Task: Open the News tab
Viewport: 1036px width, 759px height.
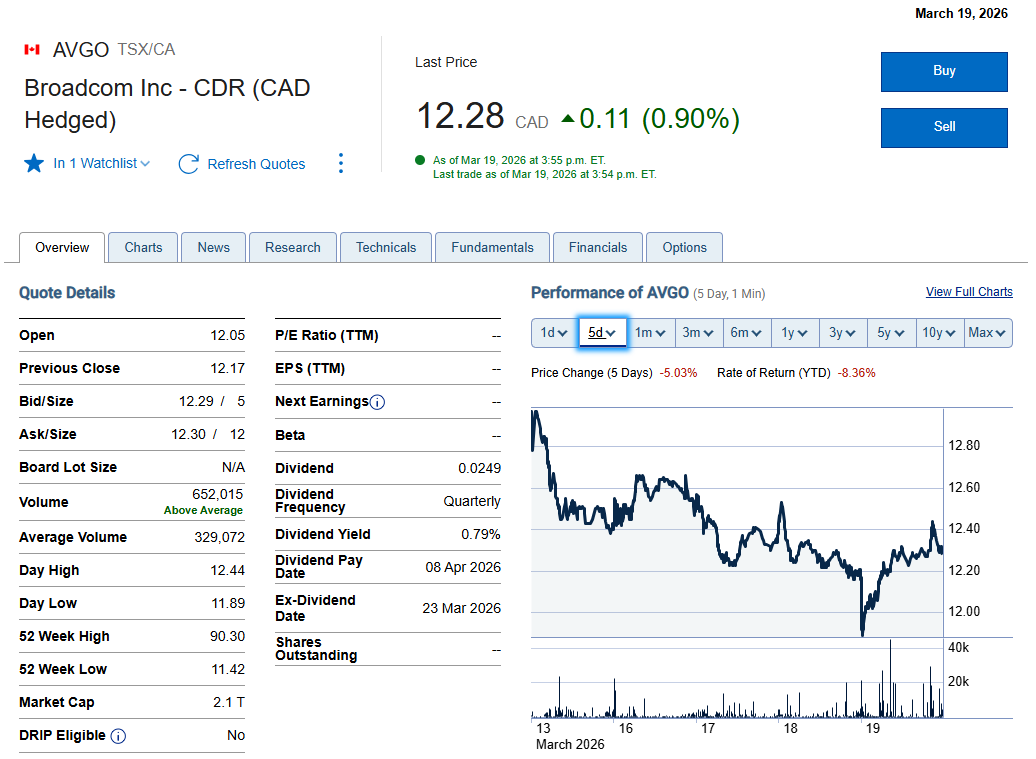Action: [x=213, y=248]
